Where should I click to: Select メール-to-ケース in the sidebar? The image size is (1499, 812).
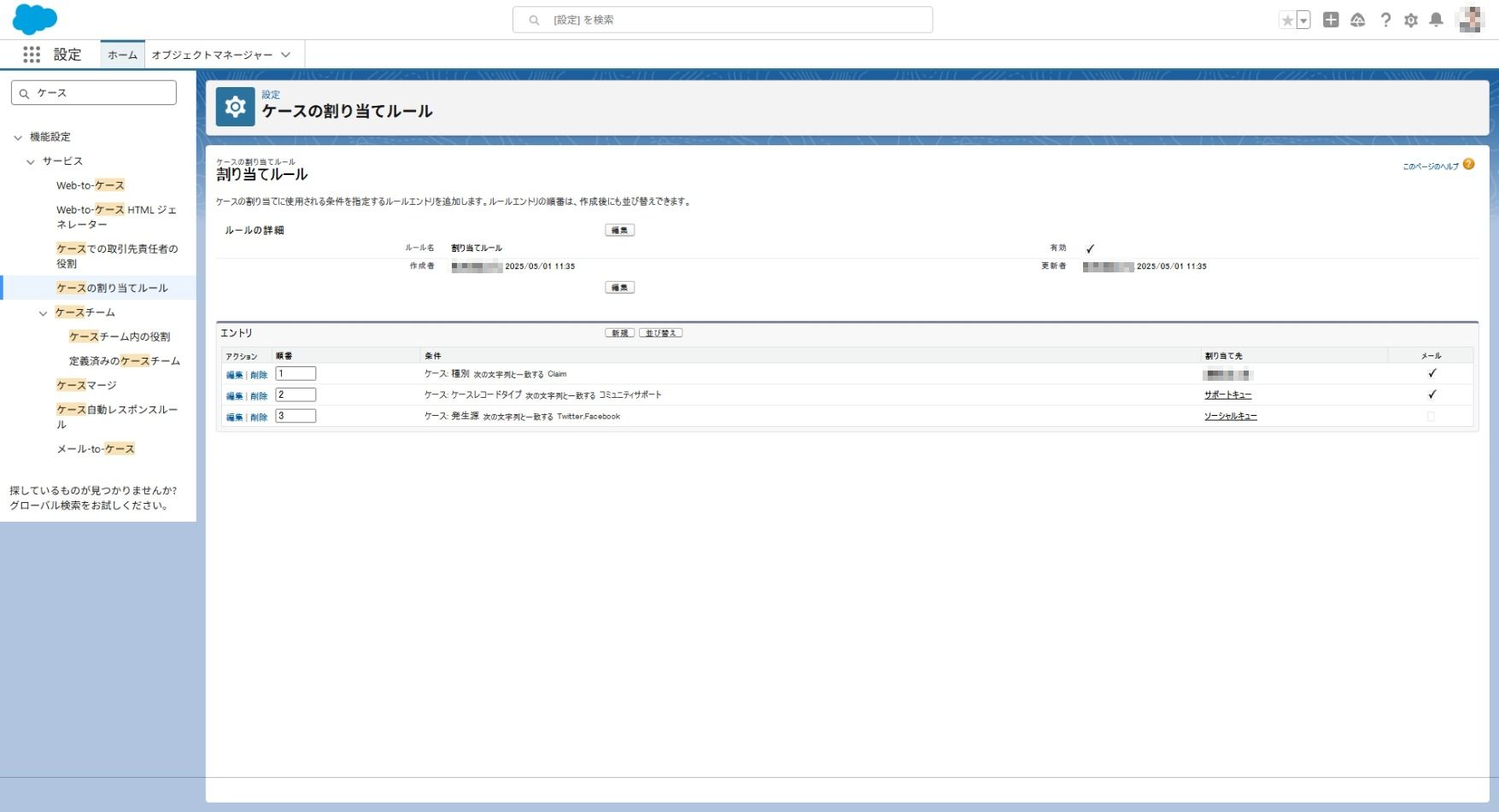click(x=96, y=449)
